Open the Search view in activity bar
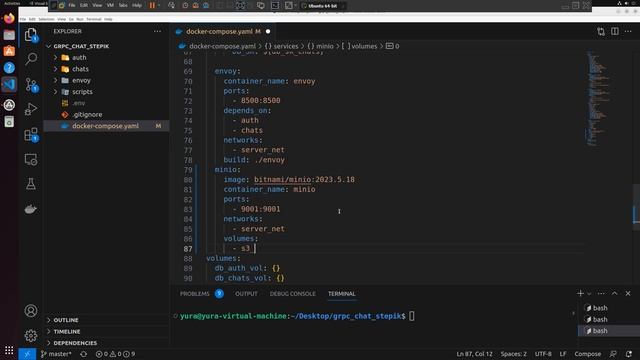 (31, 59)
